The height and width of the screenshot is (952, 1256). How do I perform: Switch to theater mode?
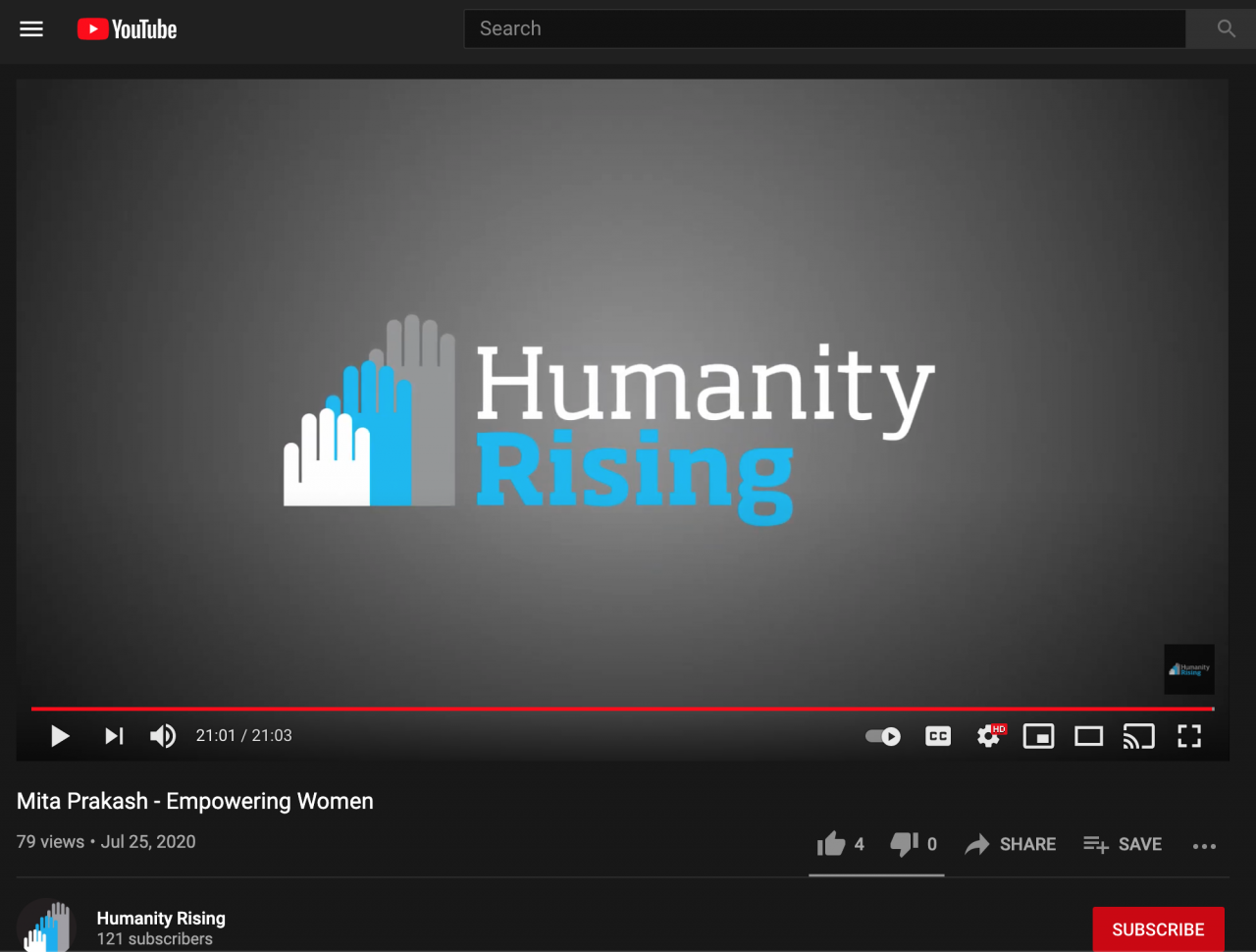pos(1088,736)
